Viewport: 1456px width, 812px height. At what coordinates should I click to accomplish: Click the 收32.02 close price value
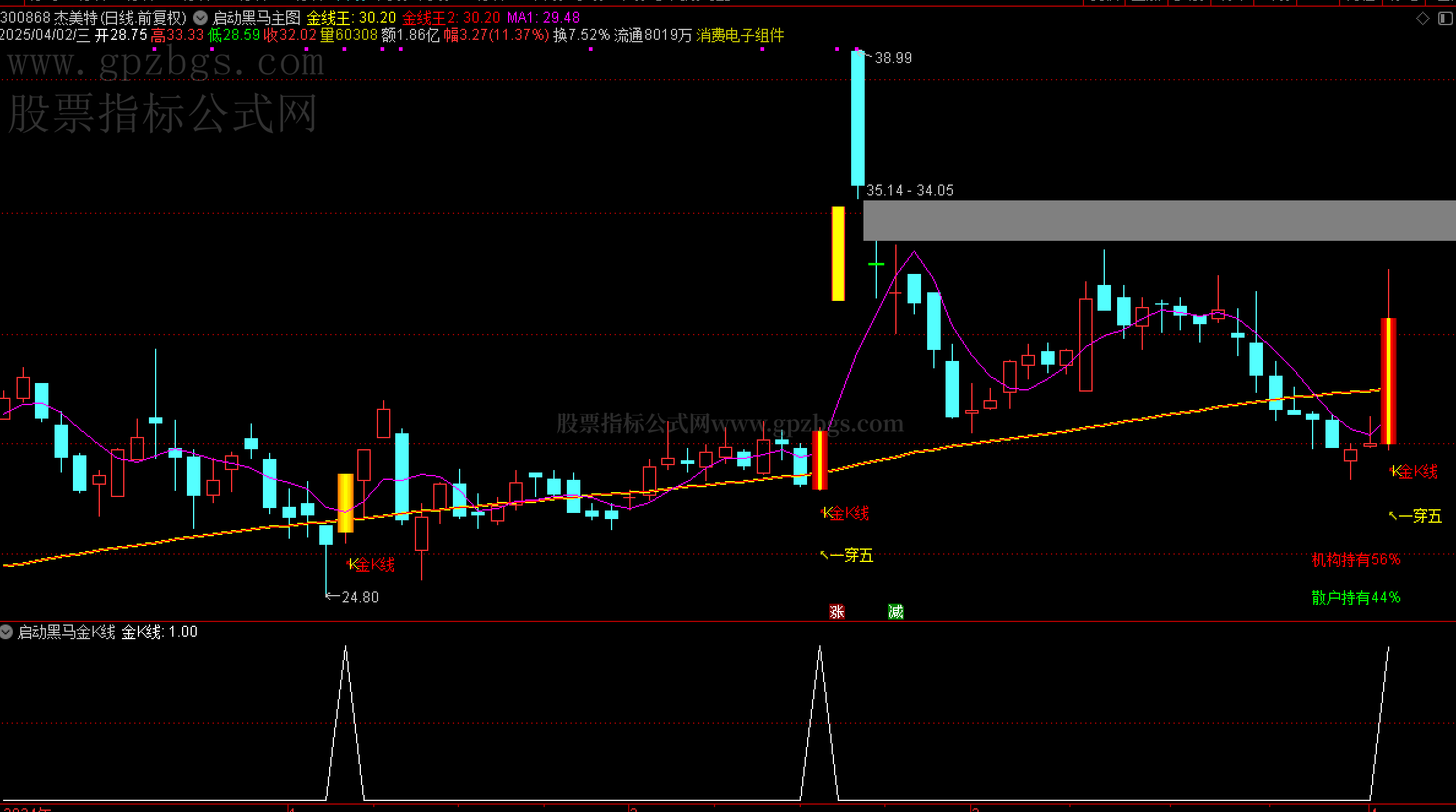pyautogui.click(x=290, y=36)
